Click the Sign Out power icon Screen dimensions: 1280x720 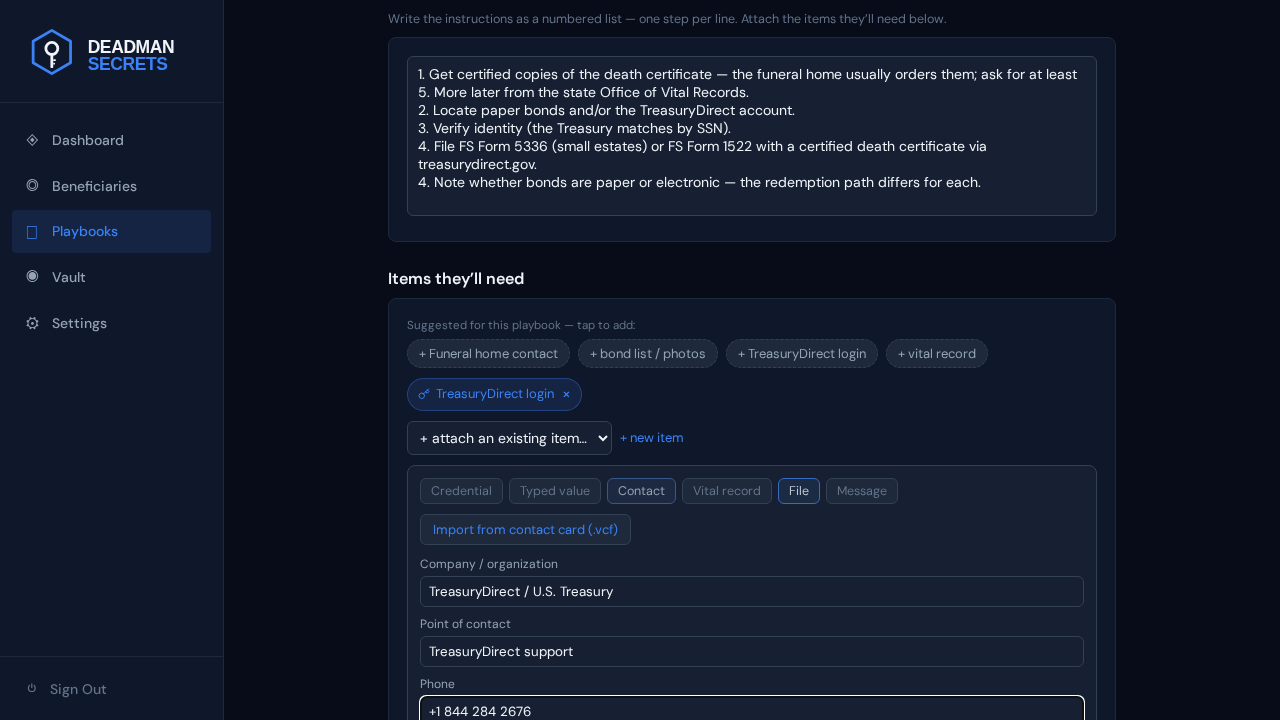[32, 688]
